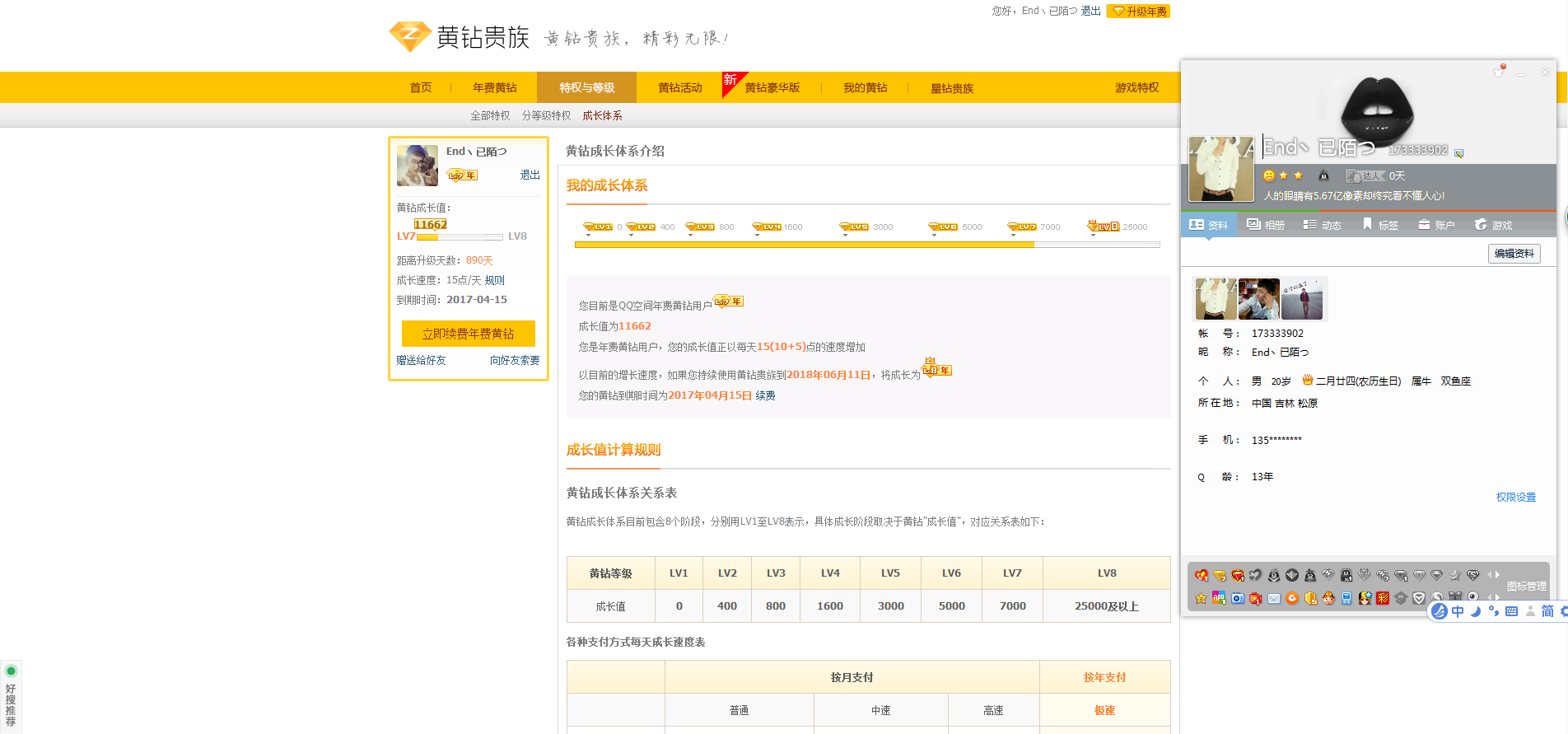Open the 权限设置 link
The width and height of the screenshot is (1568, 734).
[x=1516, y=498]
